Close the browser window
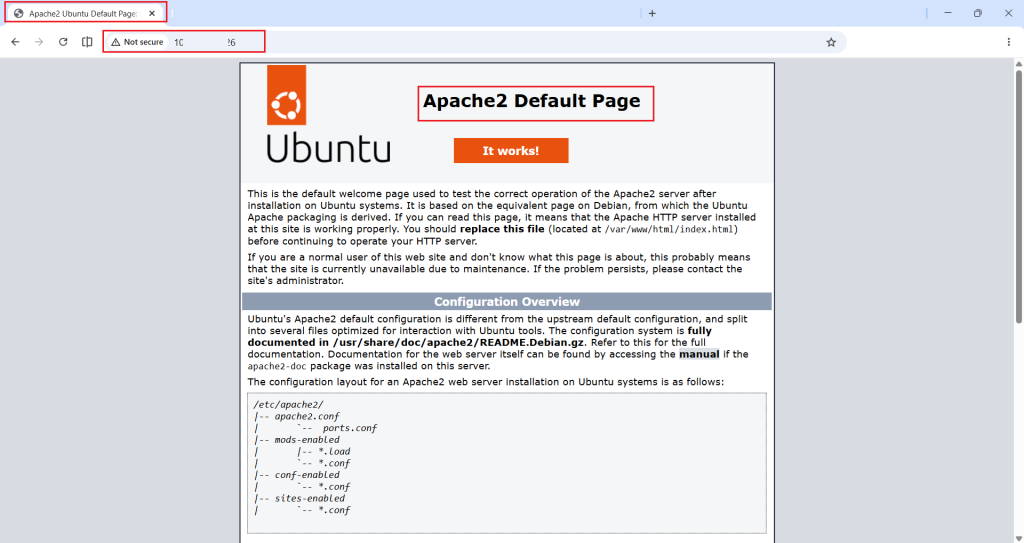This screenshot has height=543, width=1024. 1008,13
